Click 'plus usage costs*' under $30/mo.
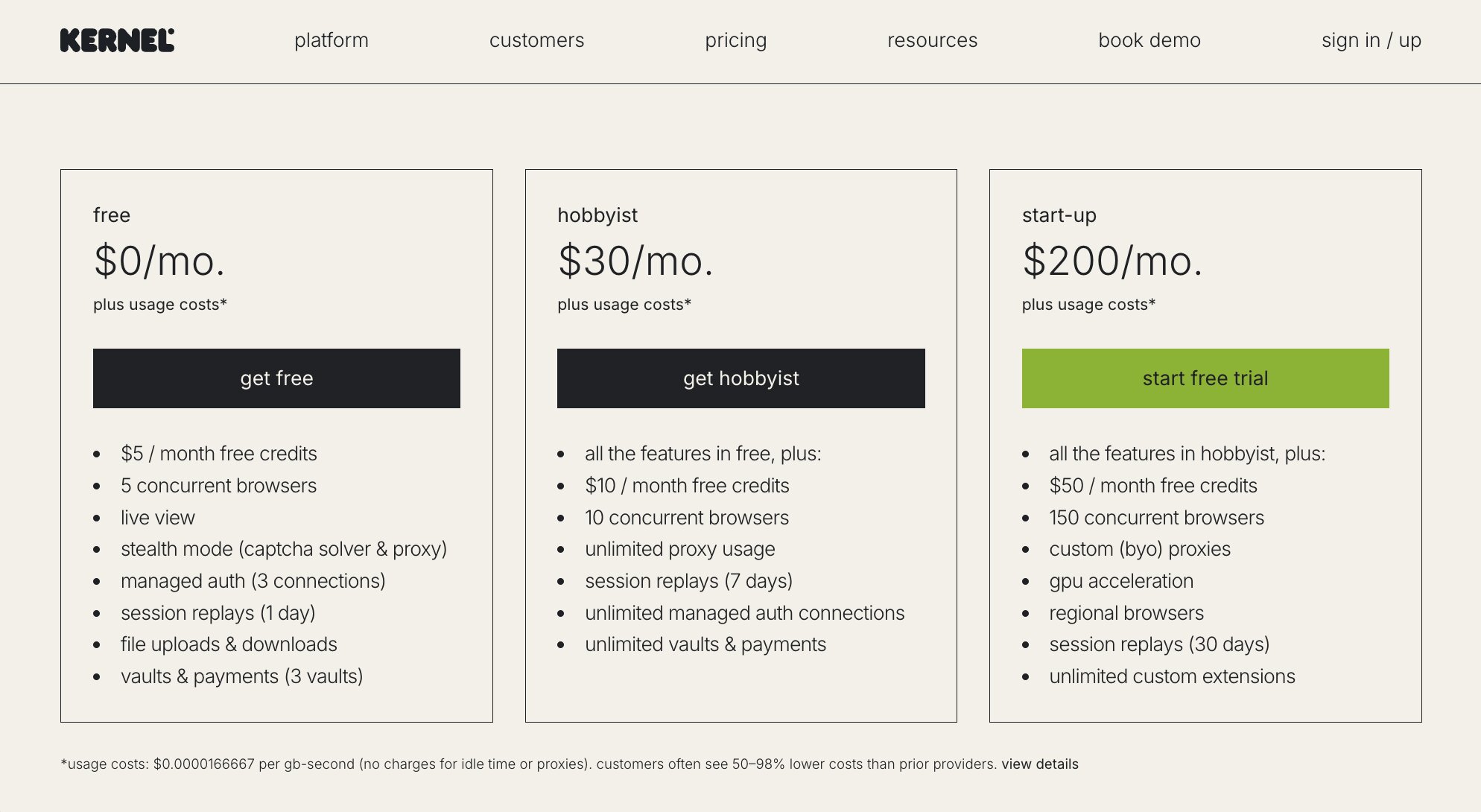Viewport: 1481px width, 812px height. tap(624, 305)
